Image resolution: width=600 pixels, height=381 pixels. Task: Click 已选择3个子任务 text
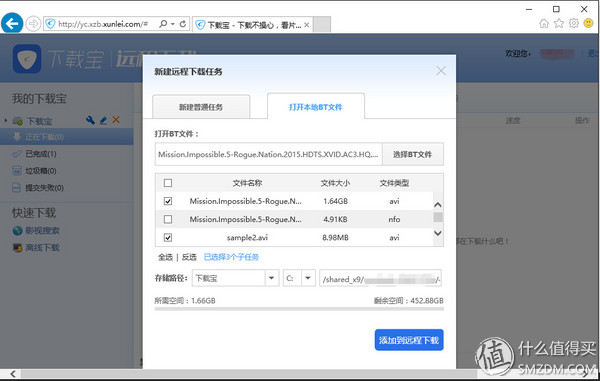232,257
